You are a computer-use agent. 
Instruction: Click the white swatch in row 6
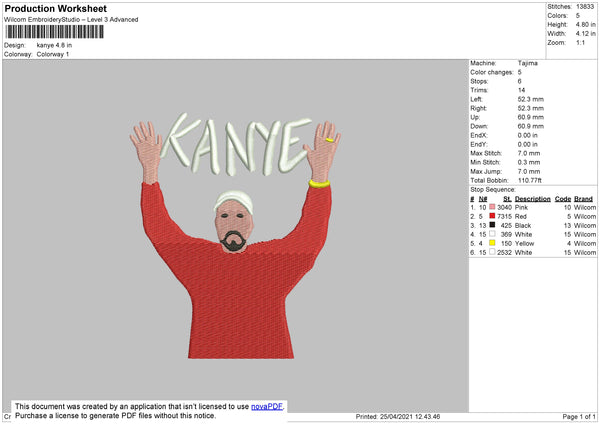tap(492, 252)
